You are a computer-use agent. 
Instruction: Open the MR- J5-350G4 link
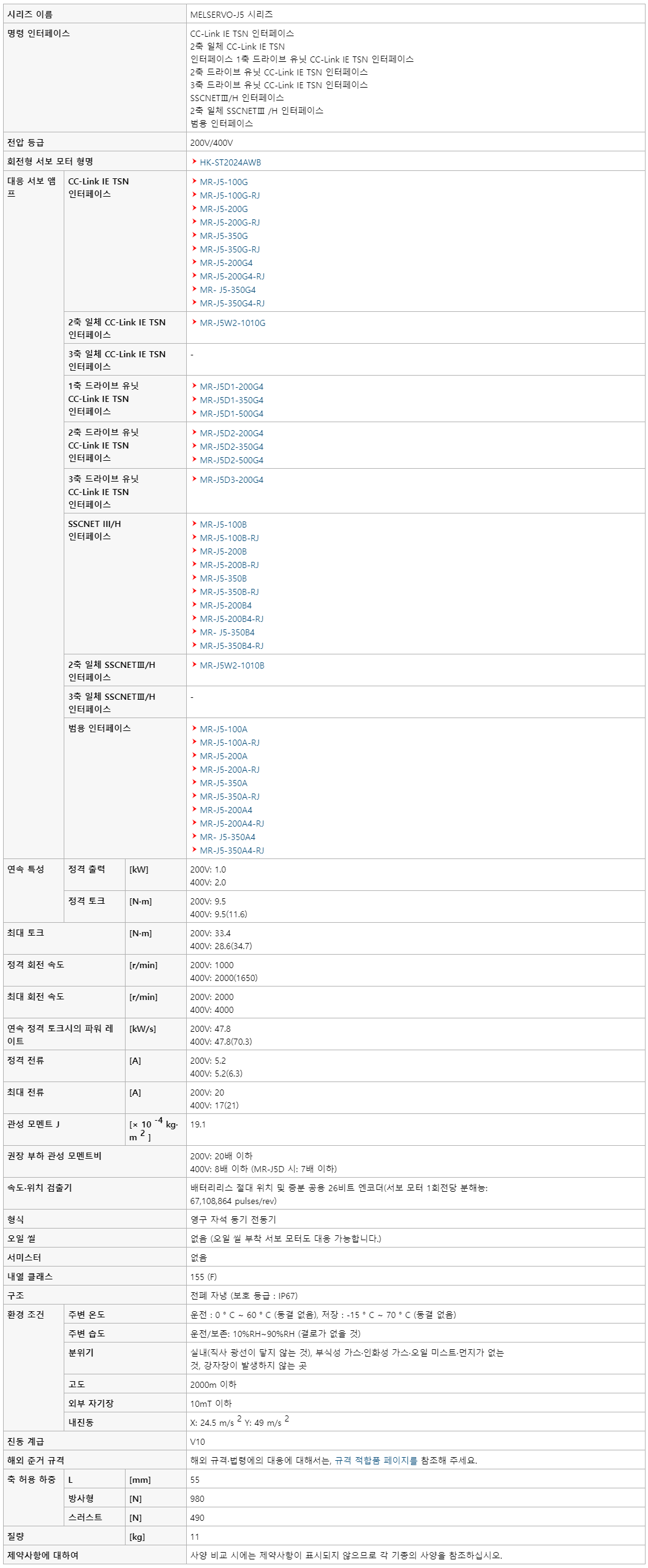click(x=228, y=290)
